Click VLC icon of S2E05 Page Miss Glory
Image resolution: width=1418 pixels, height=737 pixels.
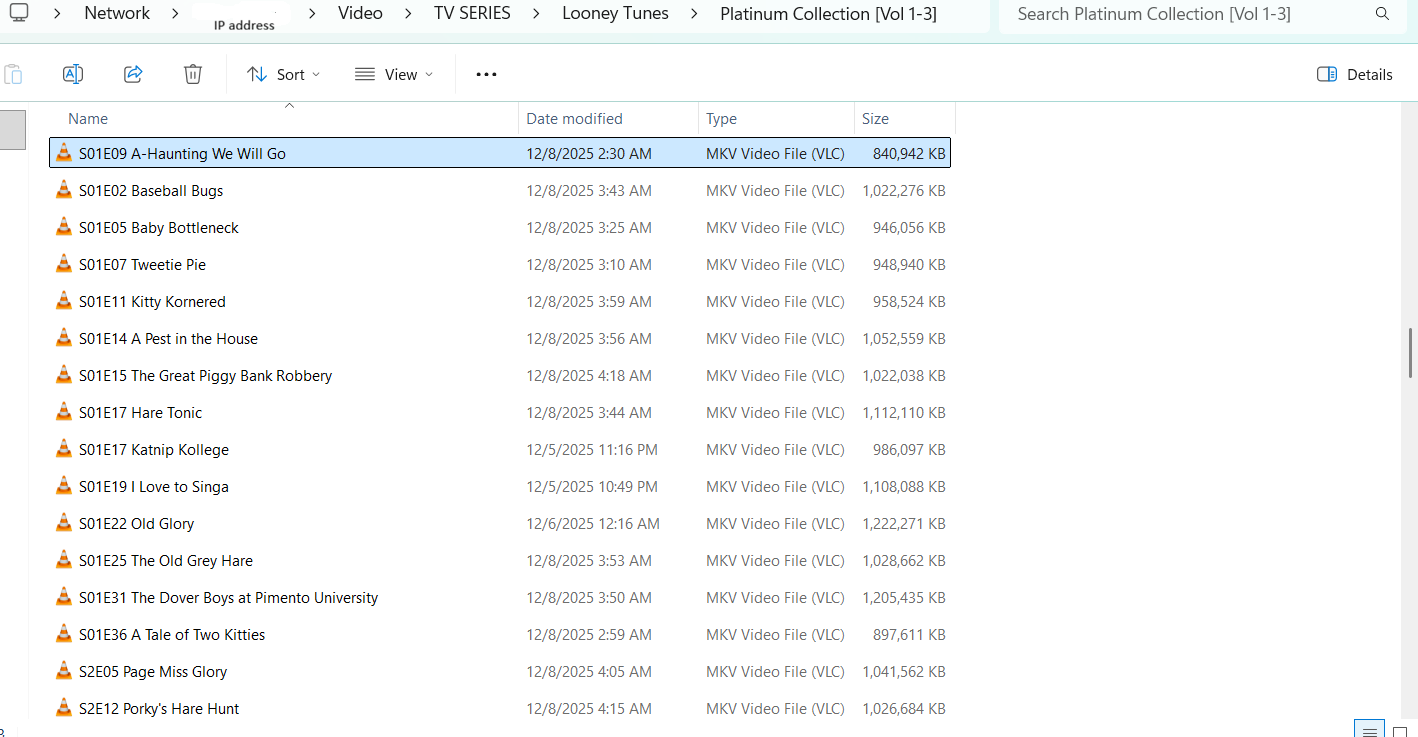pos(64,671)
